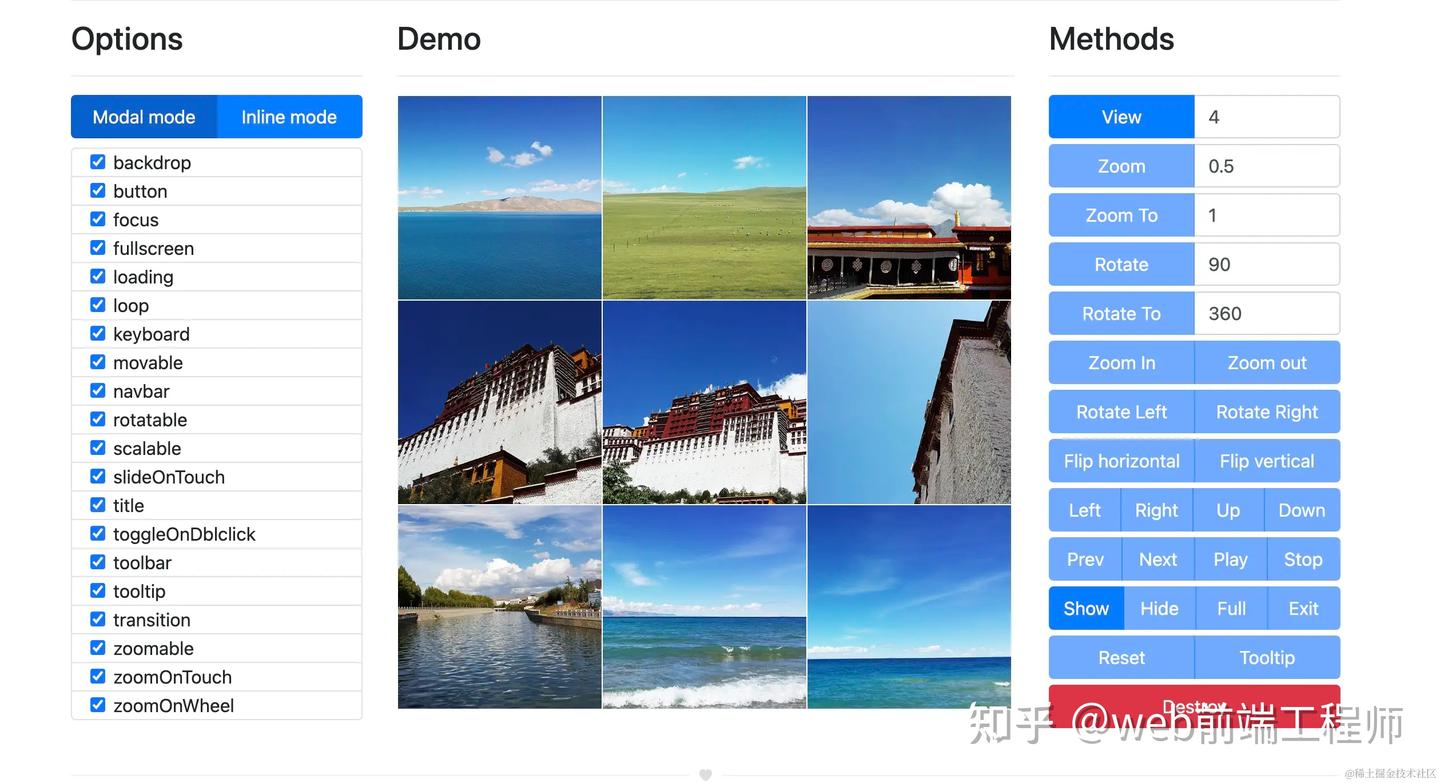Click the Flip horizontal button

click(x=1121, y=461)
